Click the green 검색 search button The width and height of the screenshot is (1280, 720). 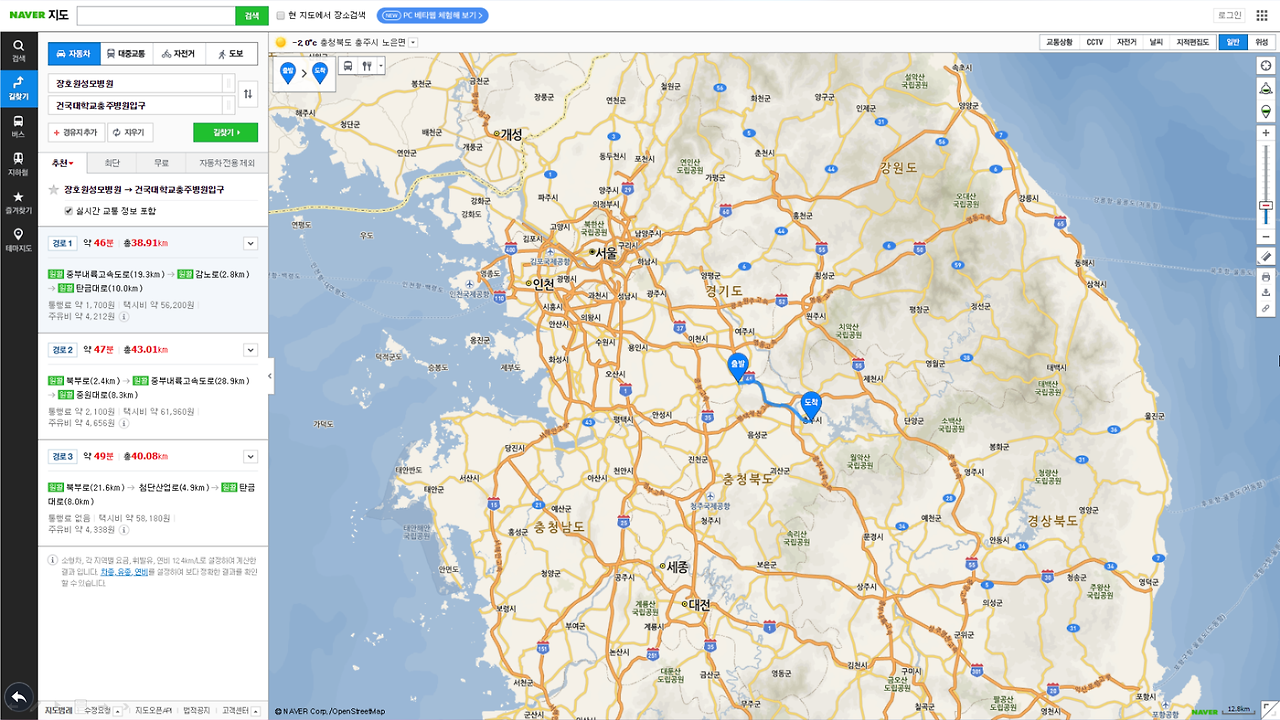click(251, 15)
